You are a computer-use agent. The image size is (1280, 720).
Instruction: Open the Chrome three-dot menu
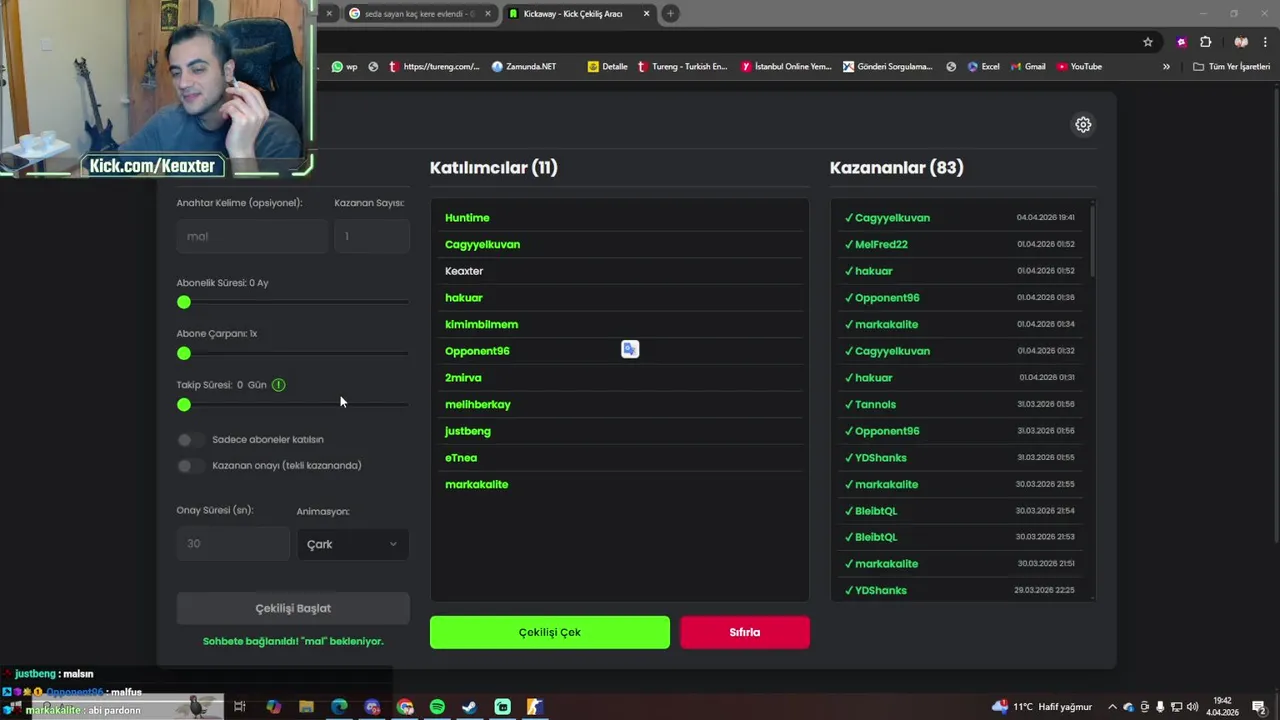1265,42
